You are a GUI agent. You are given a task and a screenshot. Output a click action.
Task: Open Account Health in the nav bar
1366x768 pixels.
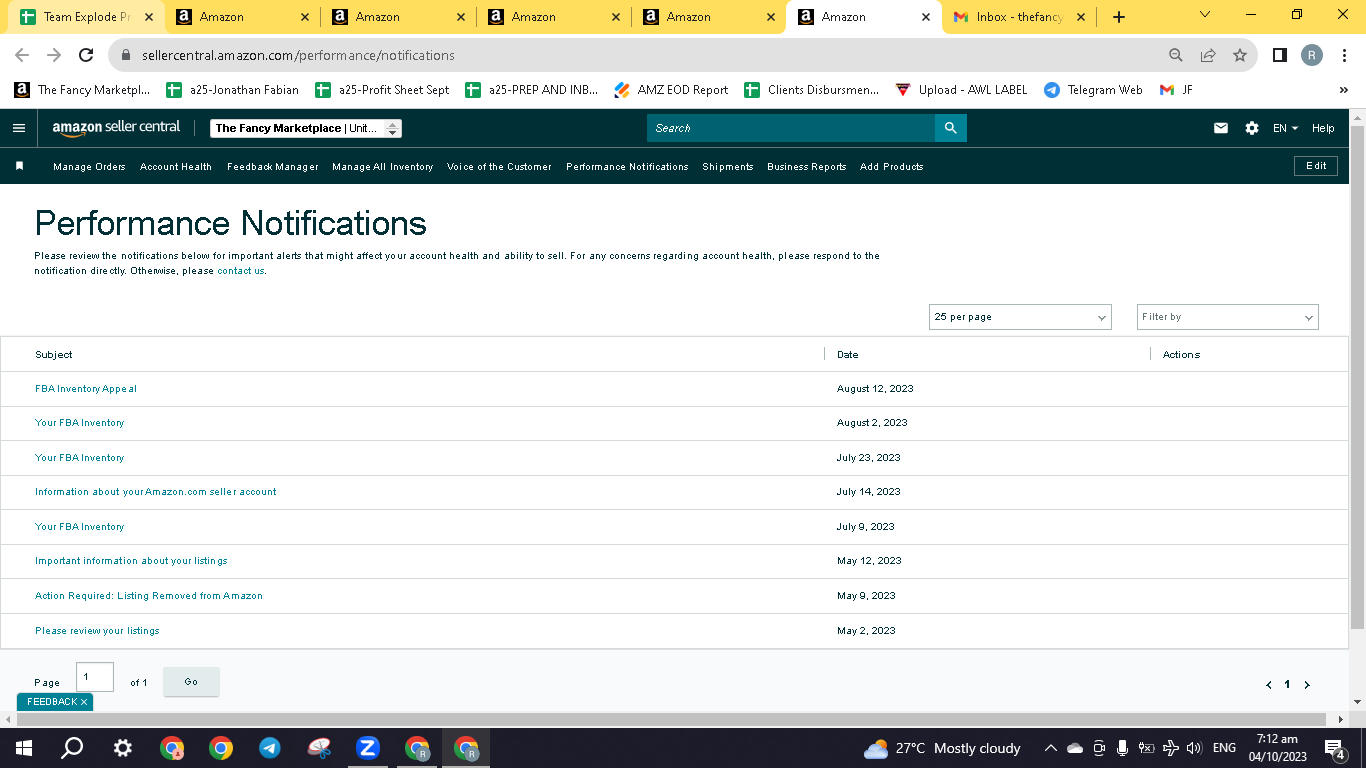[176, 167]
